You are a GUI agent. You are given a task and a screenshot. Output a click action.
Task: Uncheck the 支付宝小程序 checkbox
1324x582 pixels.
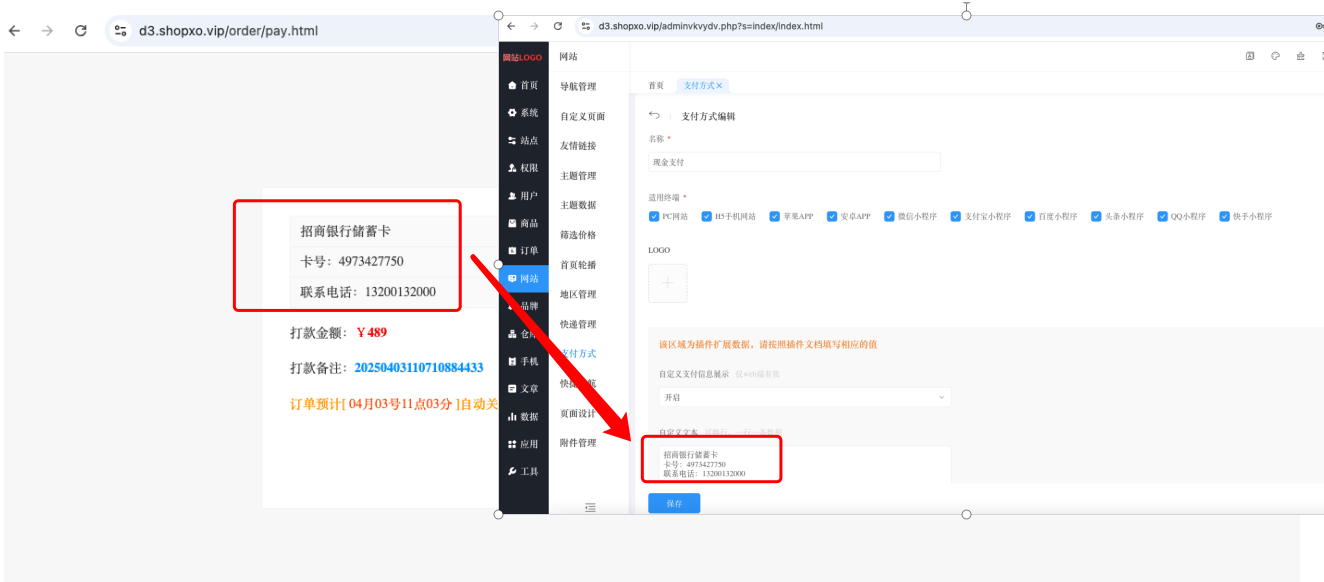tap(956, 216)
